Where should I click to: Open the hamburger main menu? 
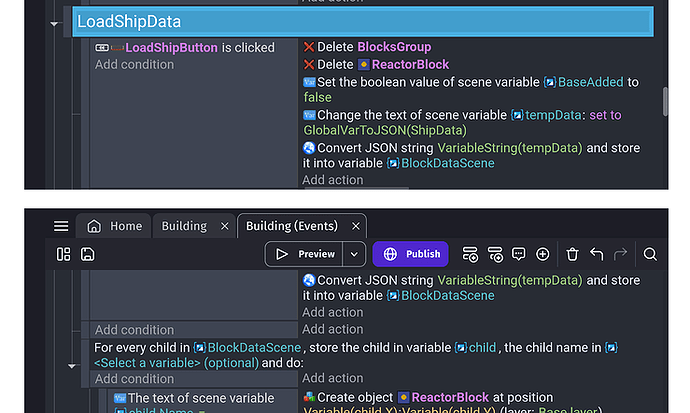(x=61, y=226)
